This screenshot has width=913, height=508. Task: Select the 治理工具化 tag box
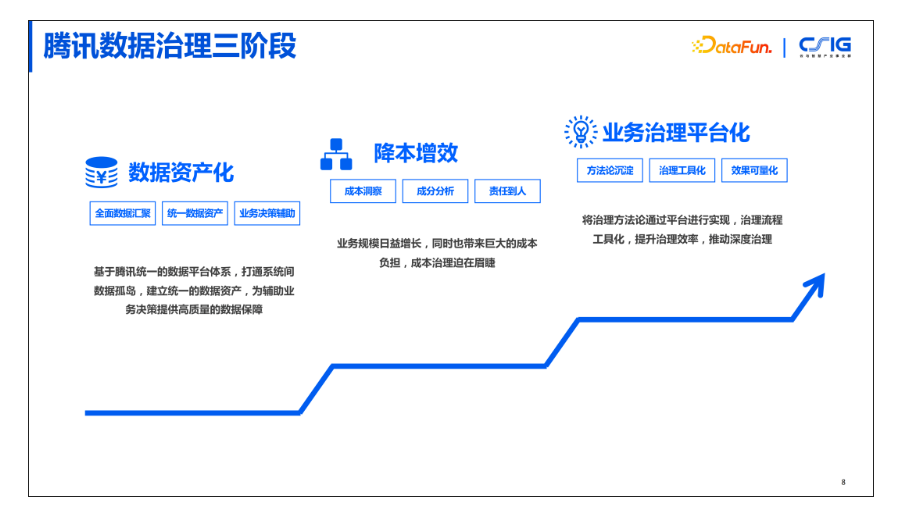[682, 170]
